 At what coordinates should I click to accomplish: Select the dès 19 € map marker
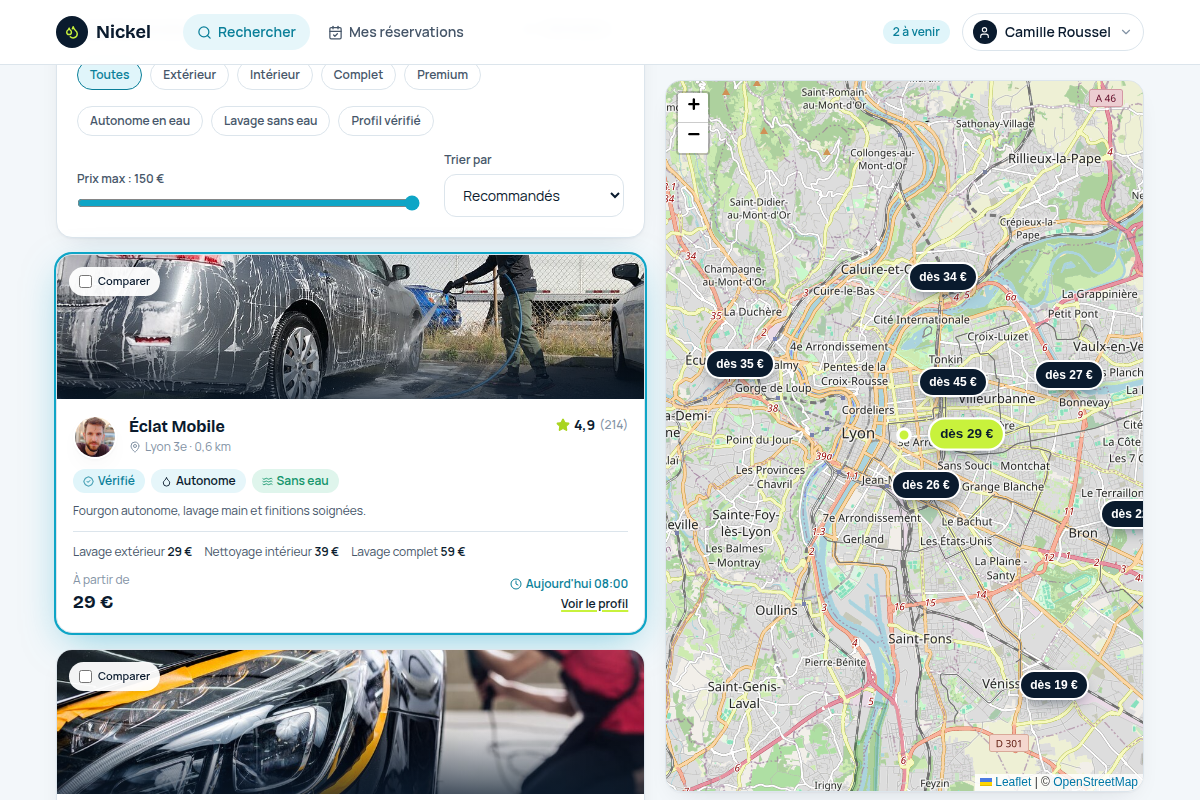coord(1054,685)
